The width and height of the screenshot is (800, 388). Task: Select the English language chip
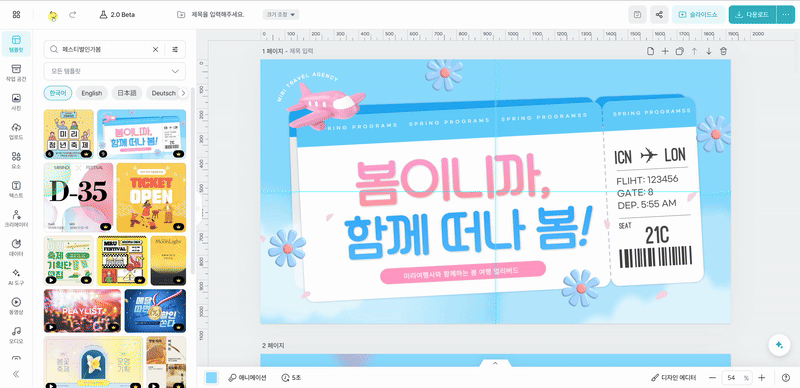92,93
